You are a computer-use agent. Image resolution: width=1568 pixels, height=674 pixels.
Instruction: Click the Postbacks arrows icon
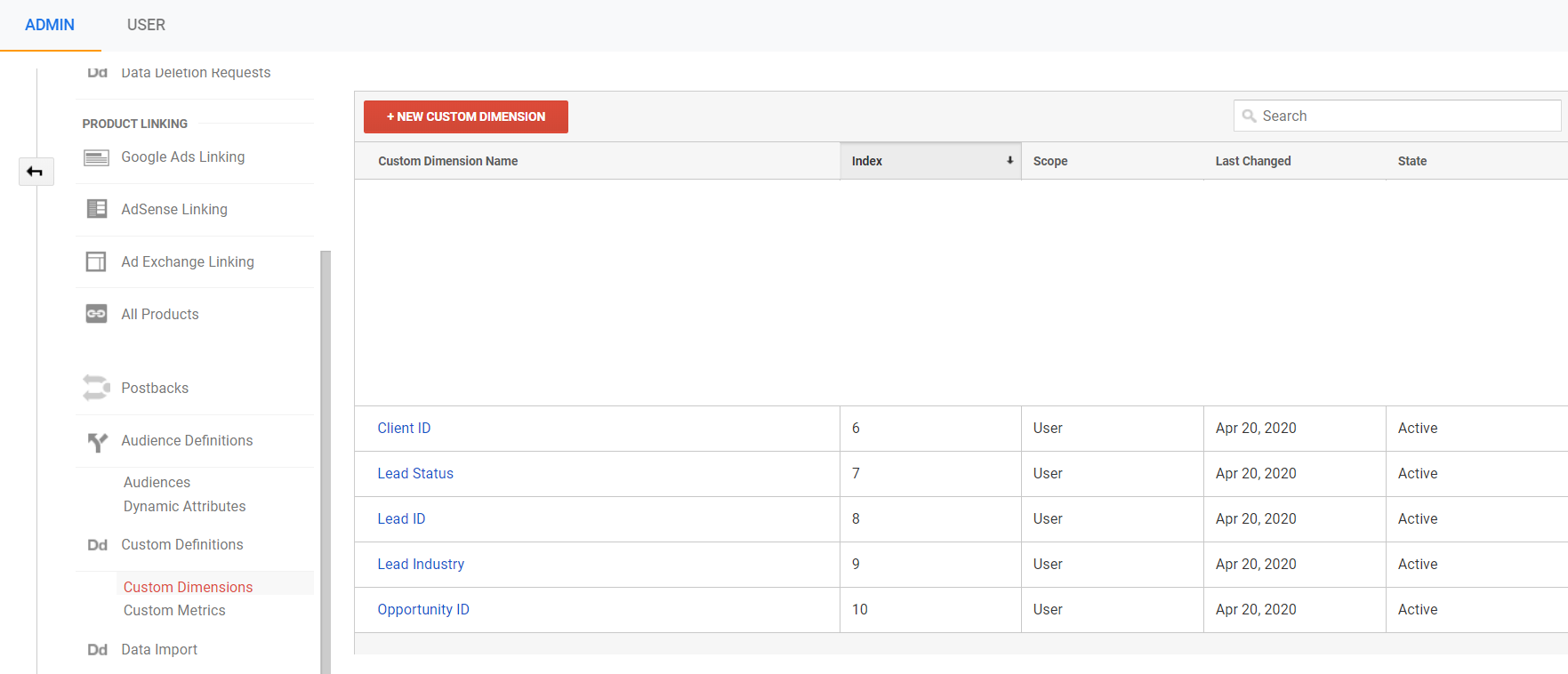coord(96,388)
